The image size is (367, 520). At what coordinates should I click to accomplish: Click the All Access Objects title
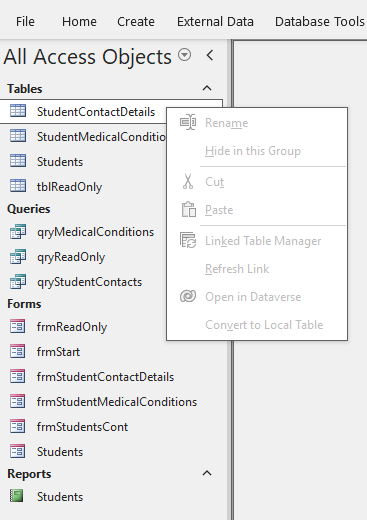tap(88, 57)
